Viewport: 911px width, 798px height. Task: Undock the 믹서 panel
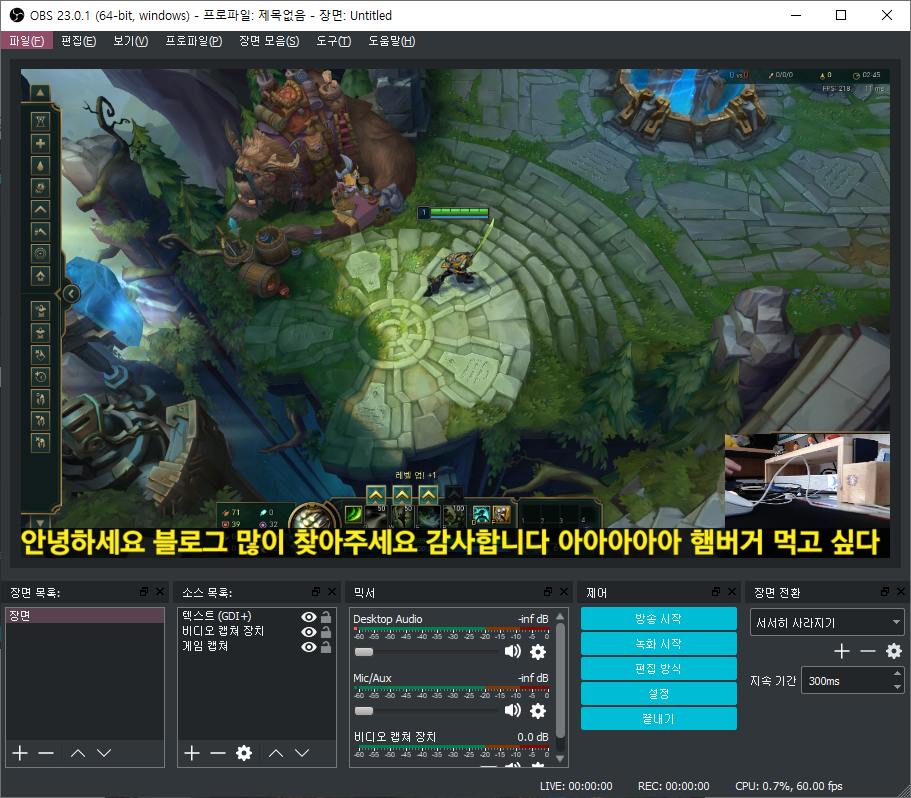pos(548,592)
